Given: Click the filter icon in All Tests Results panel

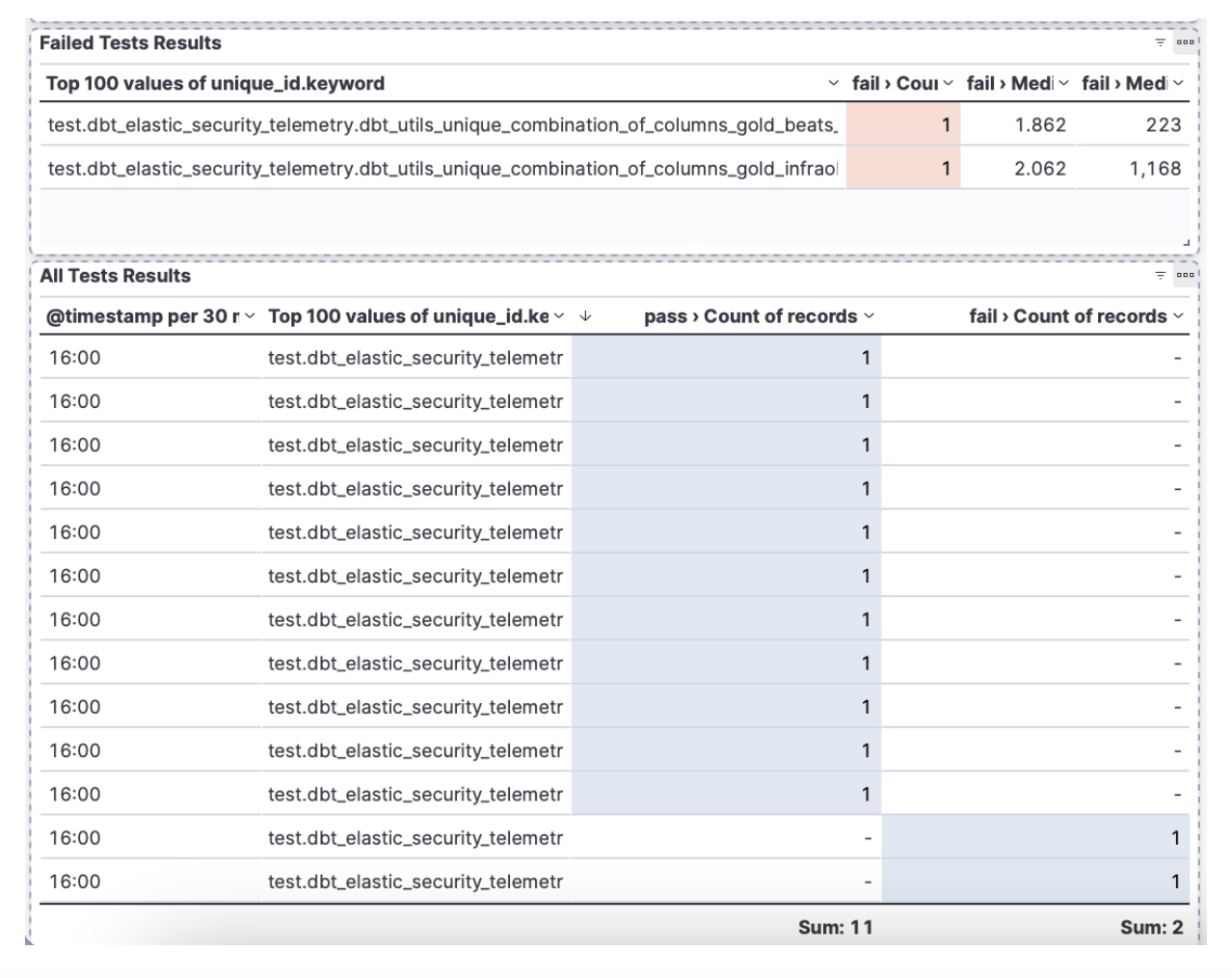Looking at the screenshot, I should [1161, 276].
